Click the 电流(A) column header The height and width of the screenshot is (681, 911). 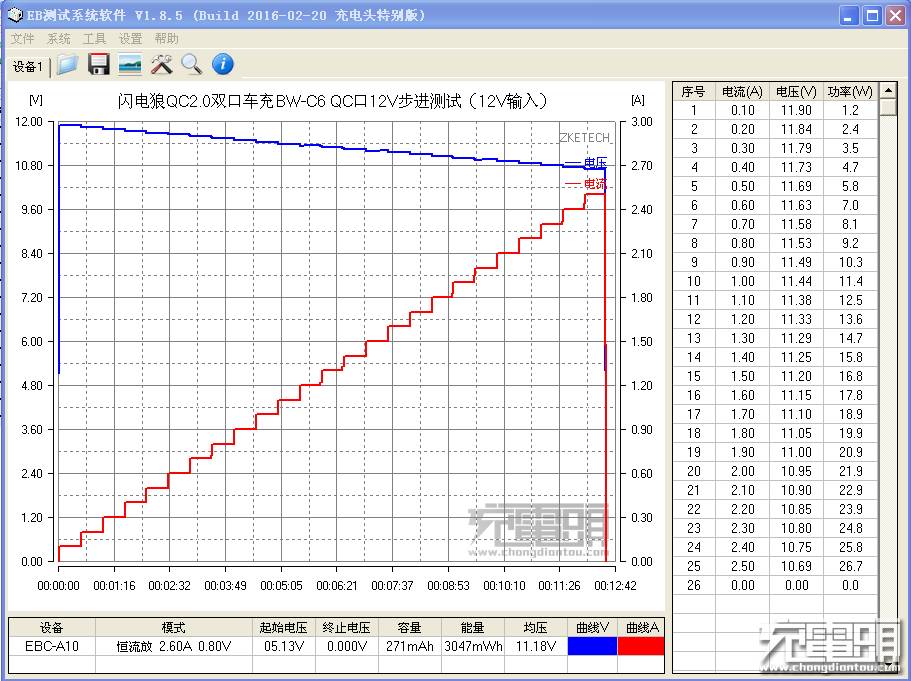[742, 91]
